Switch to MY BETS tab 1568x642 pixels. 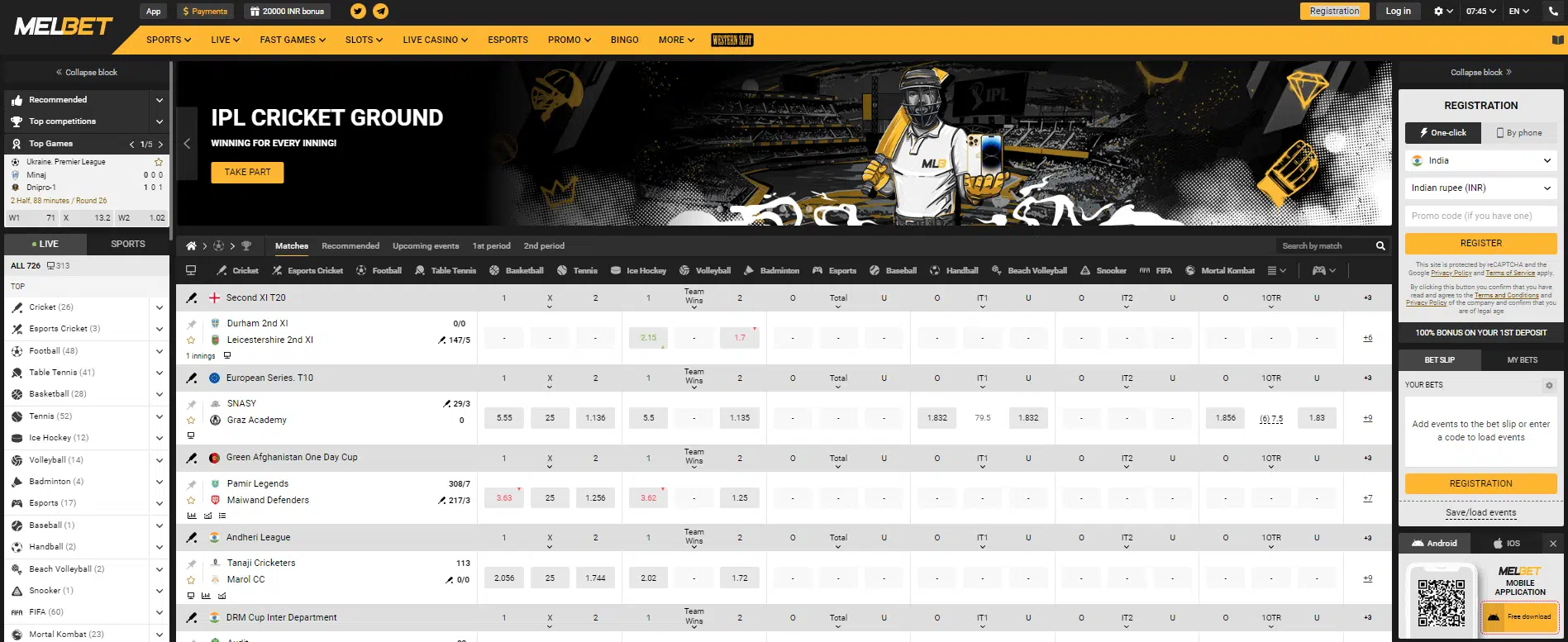coord(1522,360)
